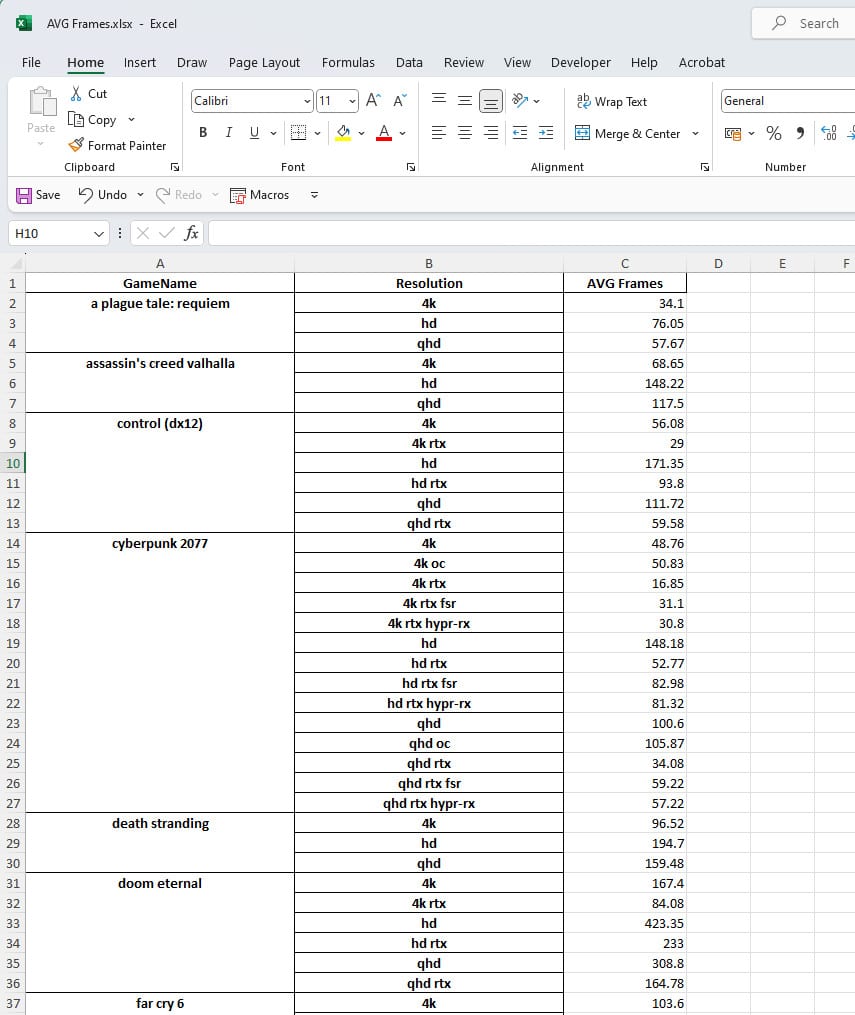Save the workbook from quick access toolbar

coord(38,195)
